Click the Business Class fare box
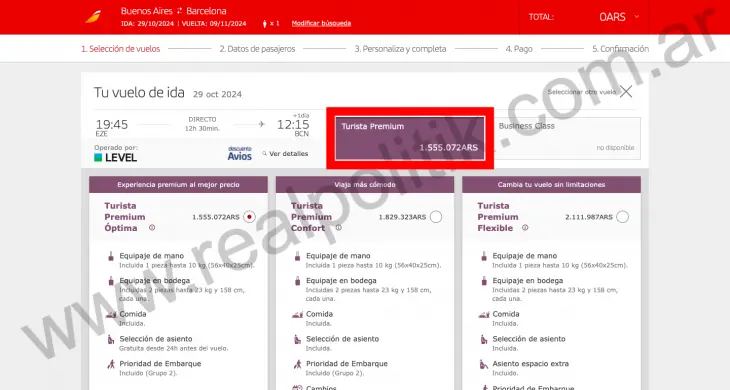The height and width of the screenshot is (390, 730). pos(567,138)
